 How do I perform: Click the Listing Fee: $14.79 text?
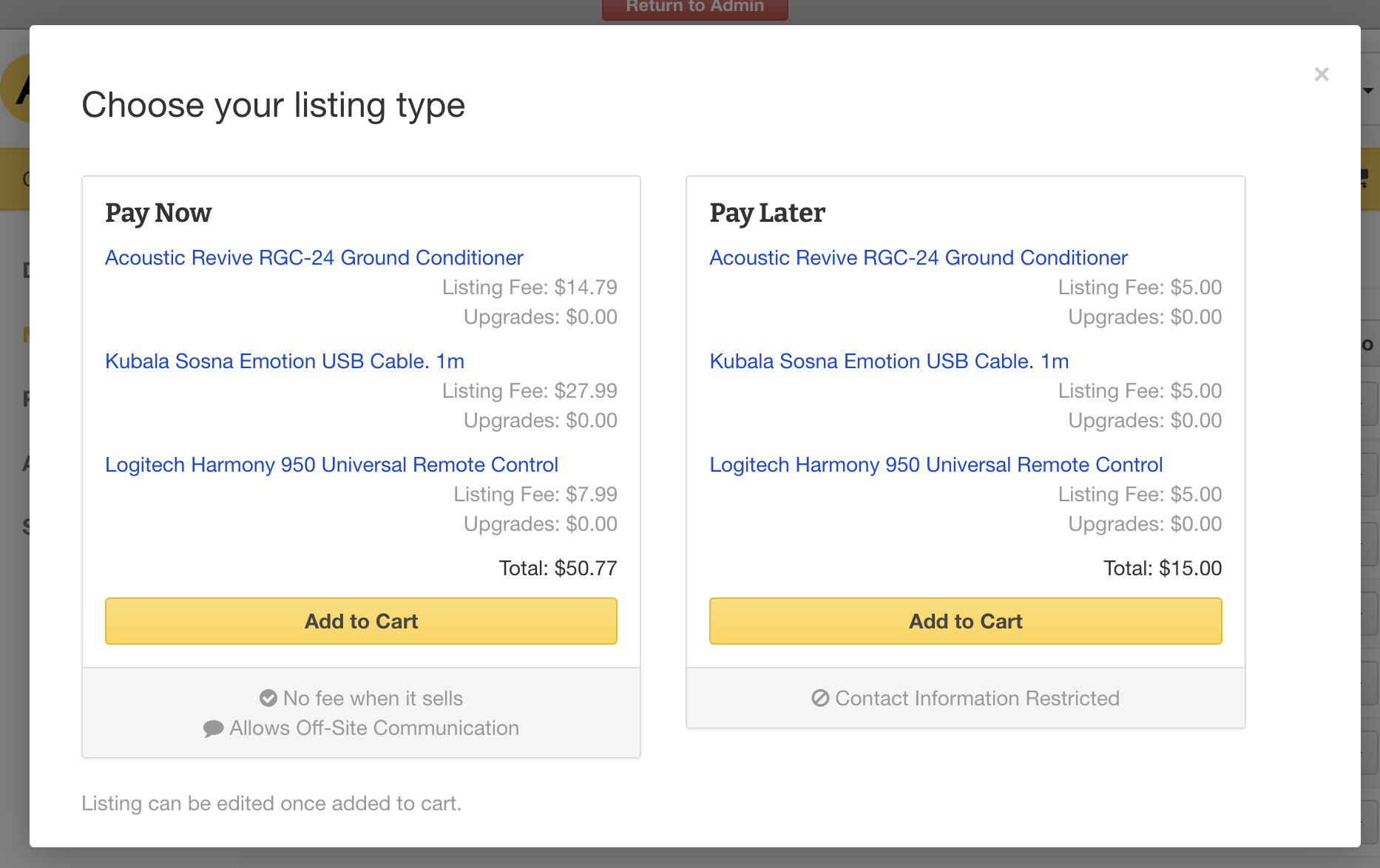530,287
